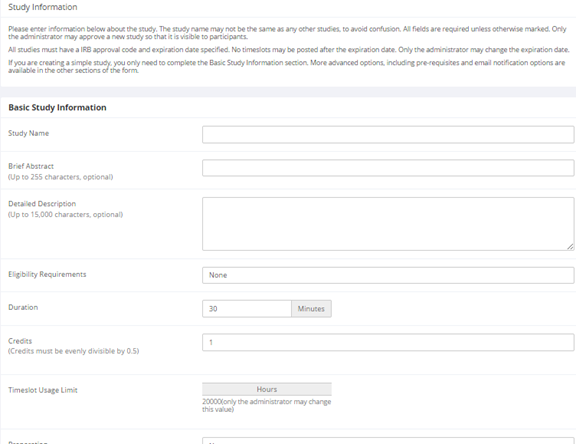Click the Basic Study Information section header
Image resolution: width=576 pixels, height=444 pixels.
57,108
